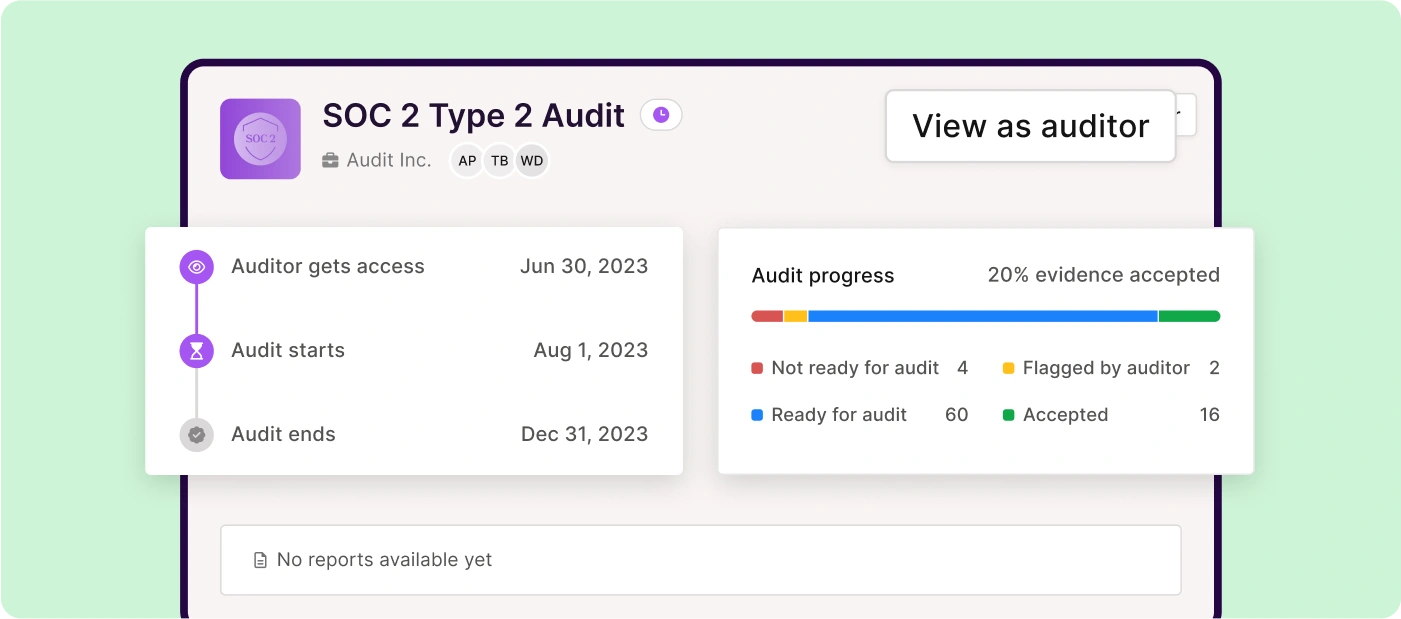Open the AP team member avatar
The width and height of the screenshot is (1401, 619).
click(466, 160)
